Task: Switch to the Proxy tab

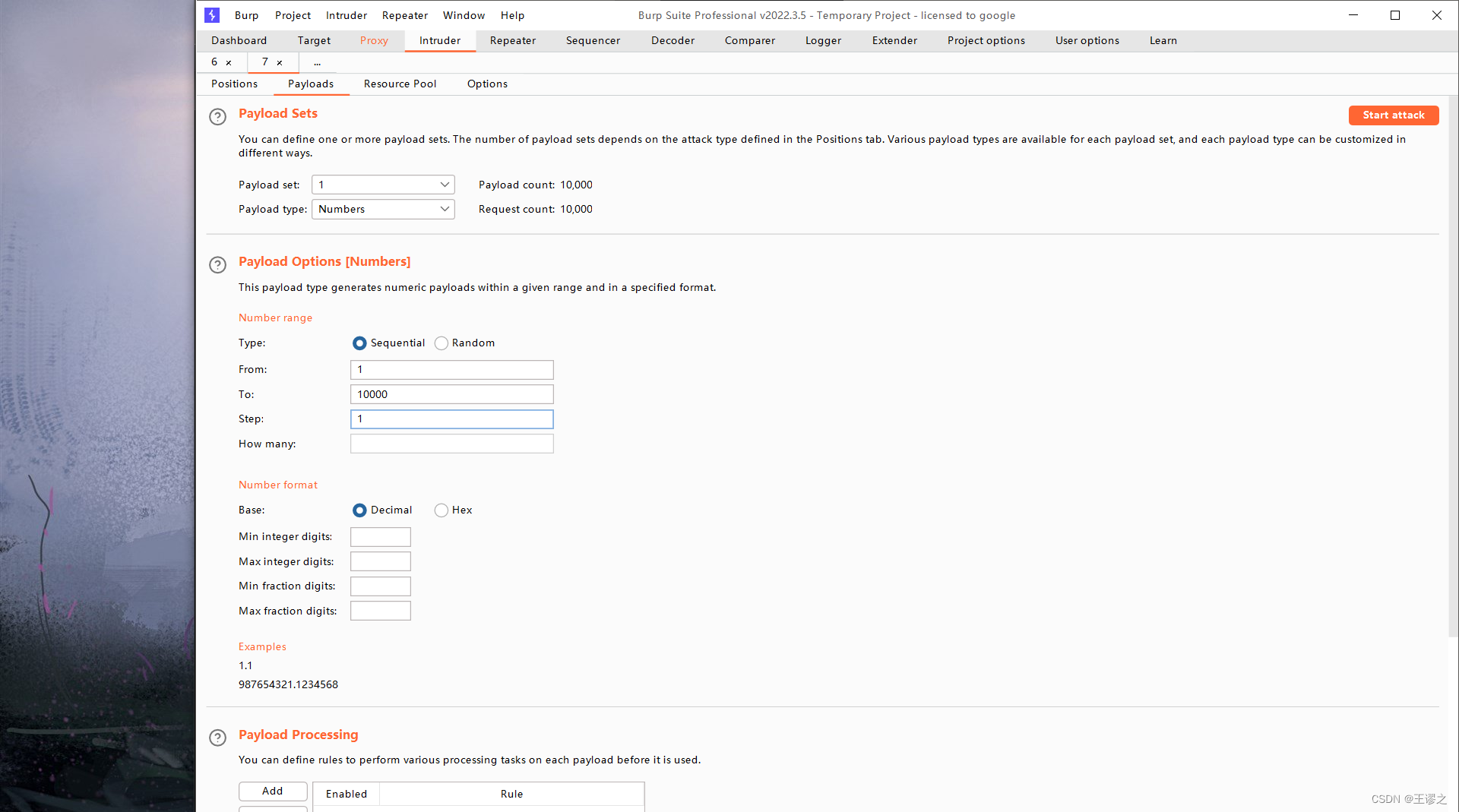Action: click(x=374, y=40)
